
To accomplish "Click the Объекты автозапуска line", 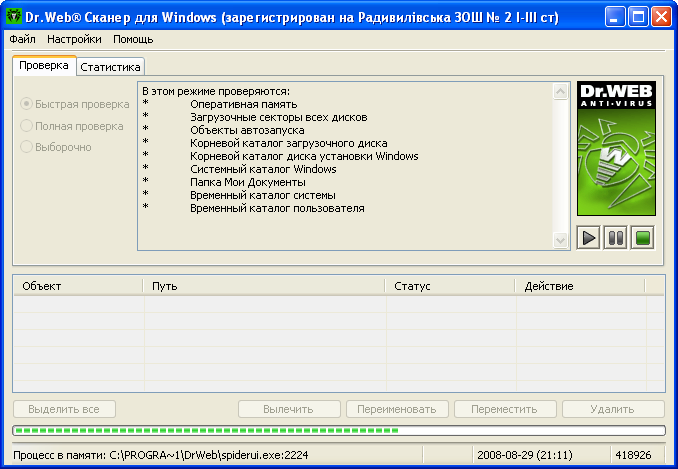I will click(247, 130).
